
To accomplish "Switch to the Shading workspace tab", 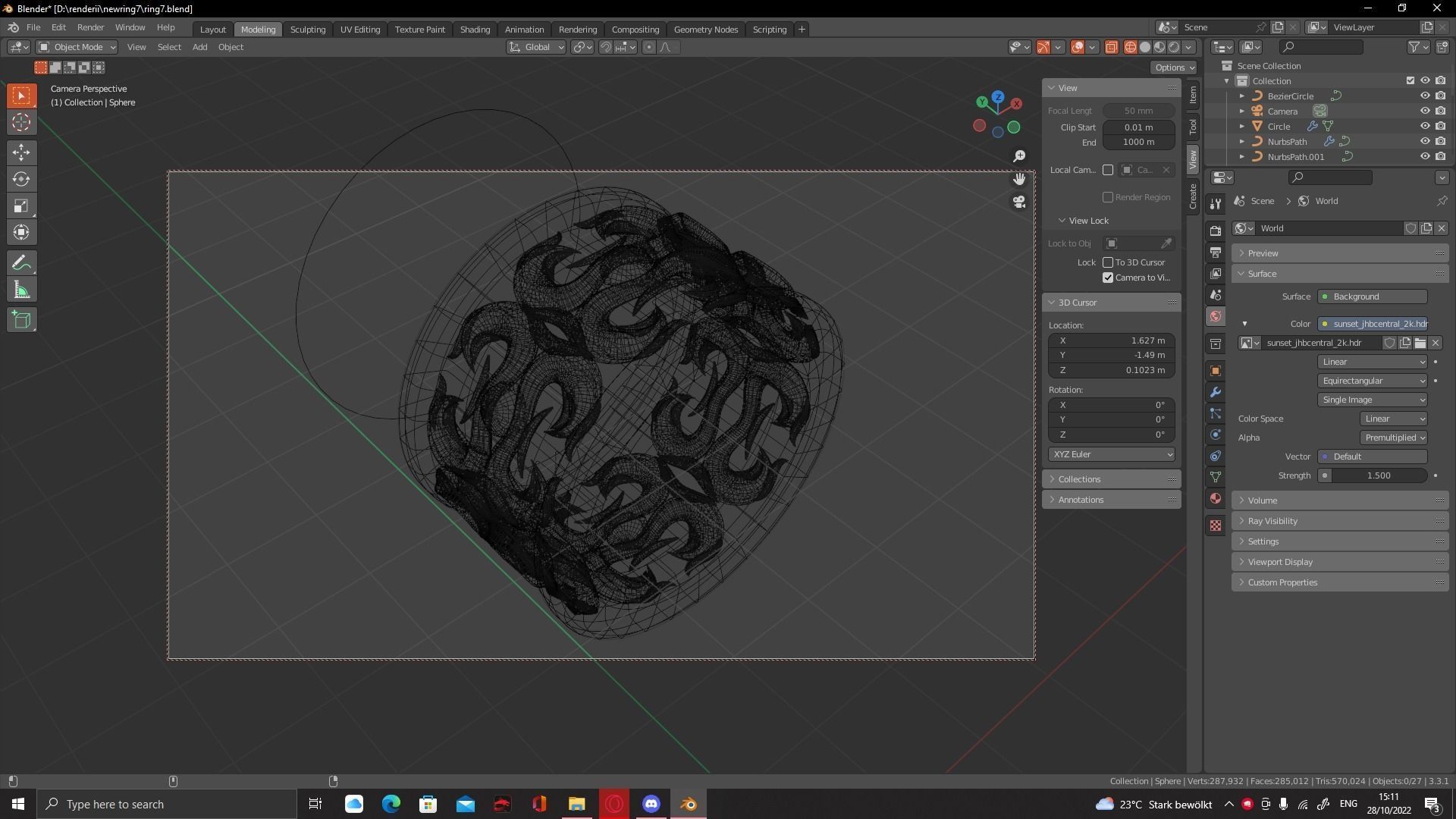I will click(475, 29).
